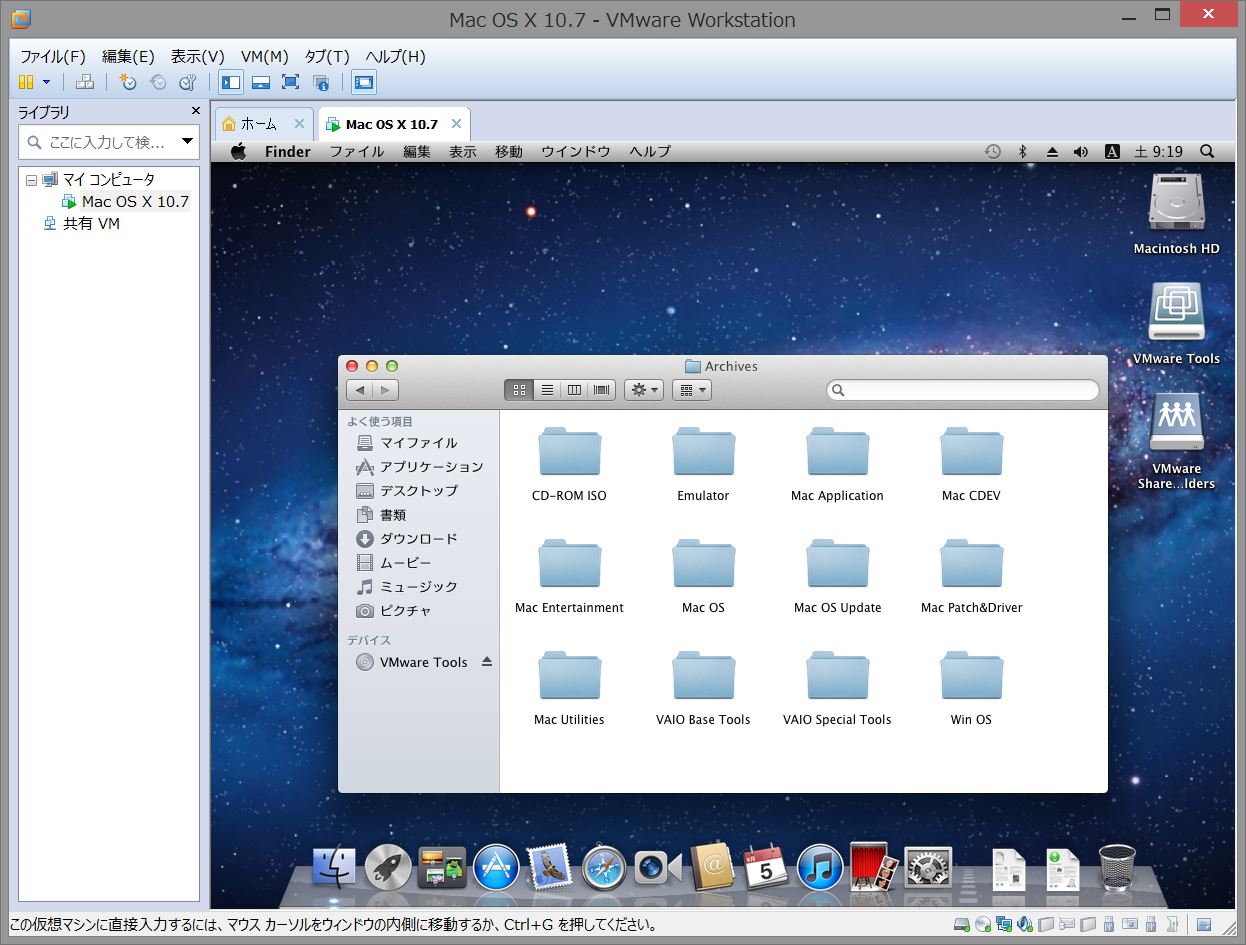Take a snapshot of the virtual machine

click(x=128, y=82)
